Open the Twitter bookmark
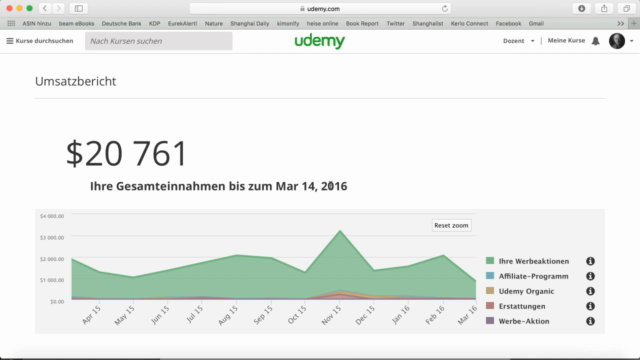The width and height of the screenshot is (640, 360). [x=396, y=24]
